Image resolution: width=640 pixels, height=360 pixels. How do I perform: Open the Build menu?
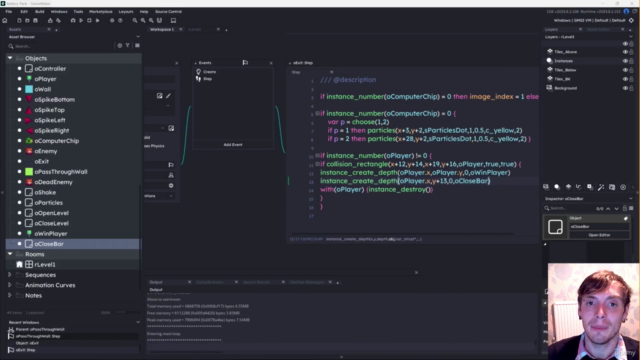click(40, 11)
